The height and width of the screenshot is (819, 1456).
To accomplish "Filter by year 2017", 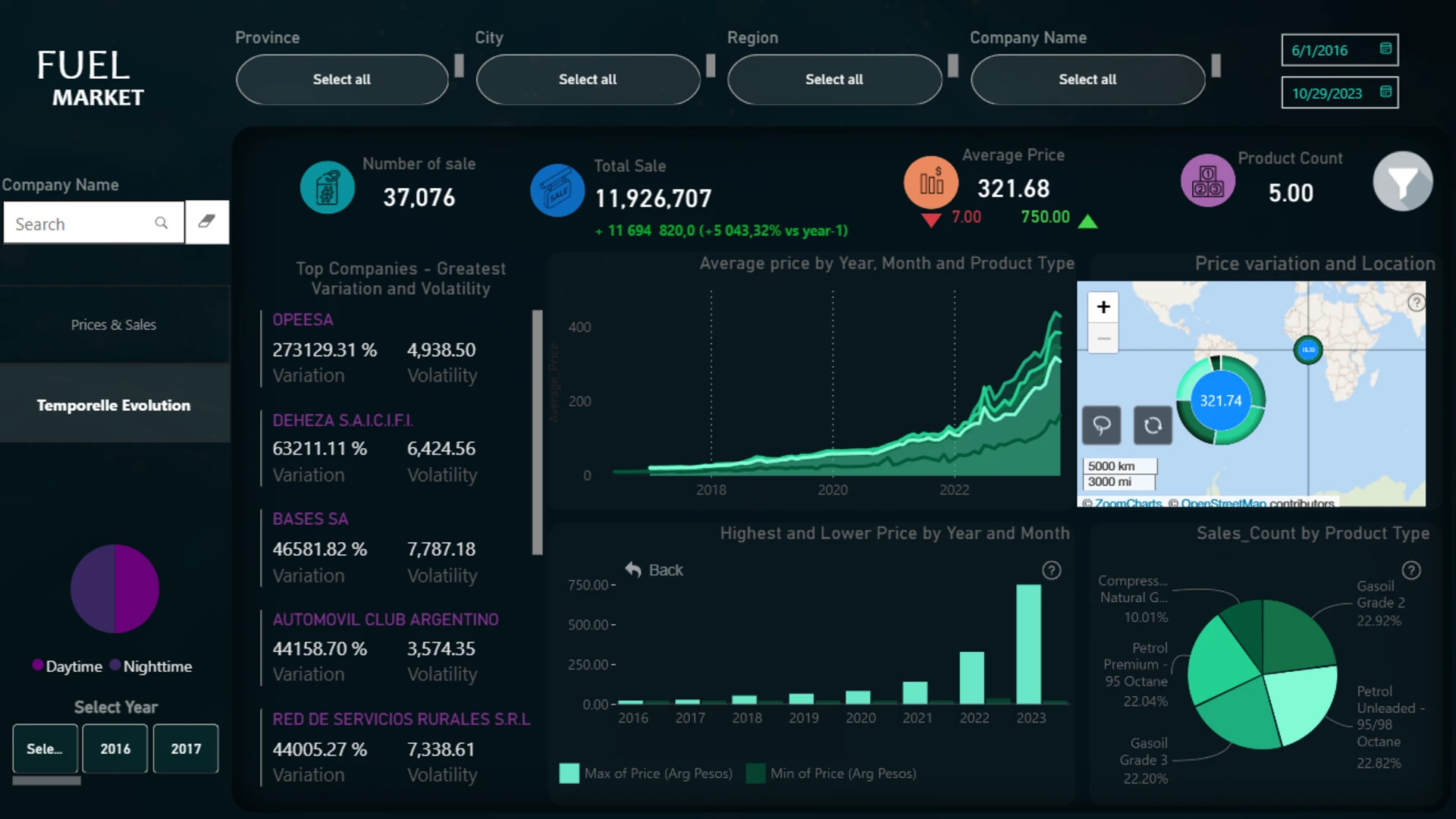I will coord(186,748).
